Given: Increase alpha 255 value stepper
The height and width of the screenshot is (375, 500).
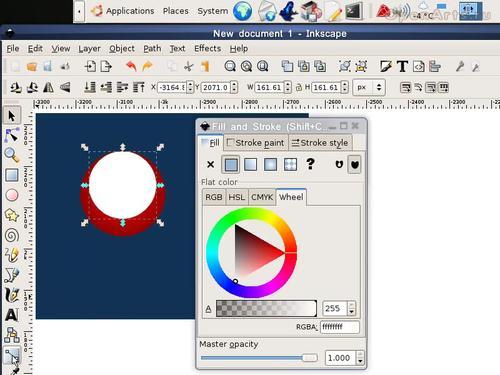Looking at the screenshot, I should click(x=352, y=305).
